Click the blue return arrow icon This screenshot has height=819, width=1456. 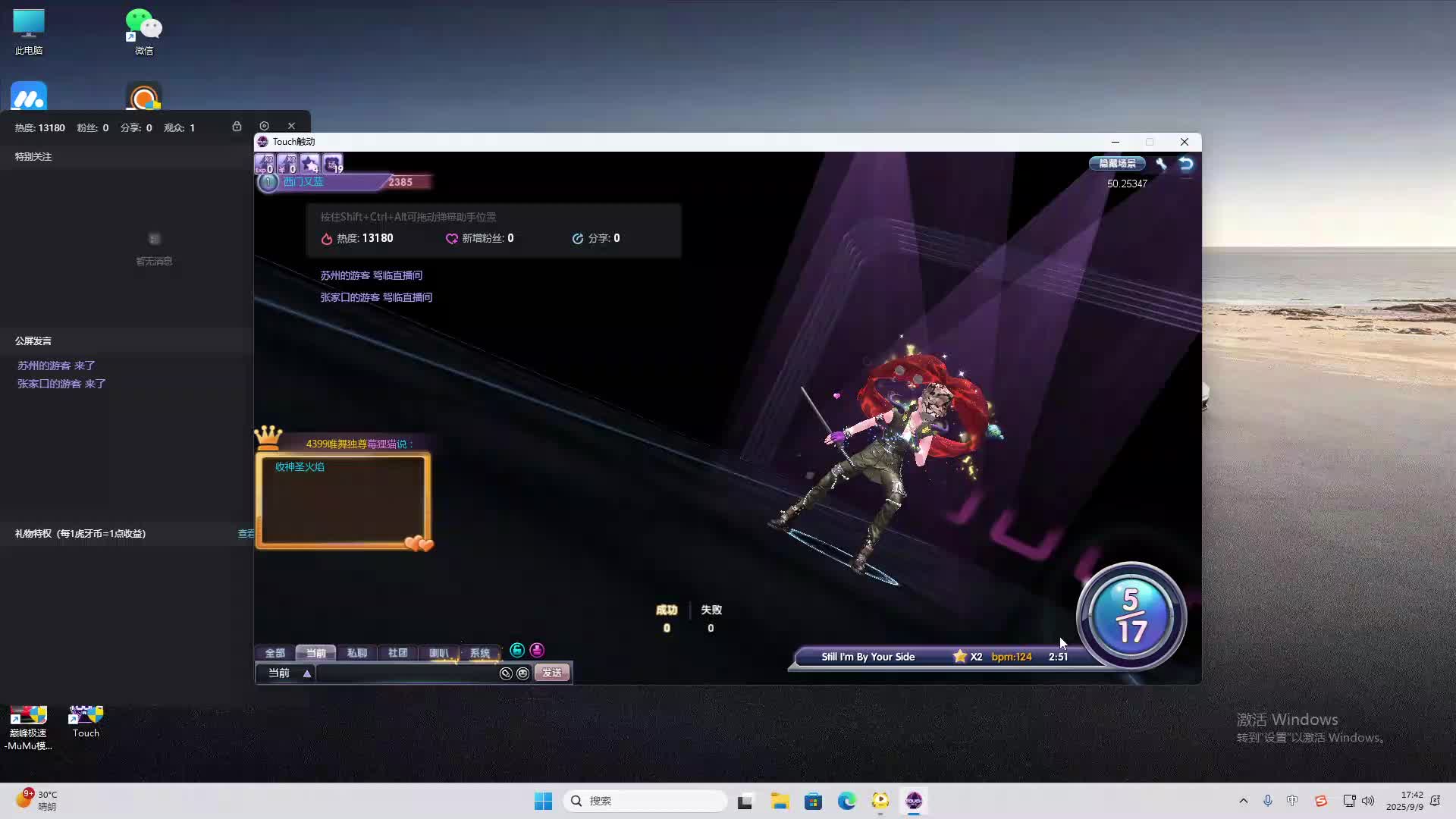coord(1186,164)
